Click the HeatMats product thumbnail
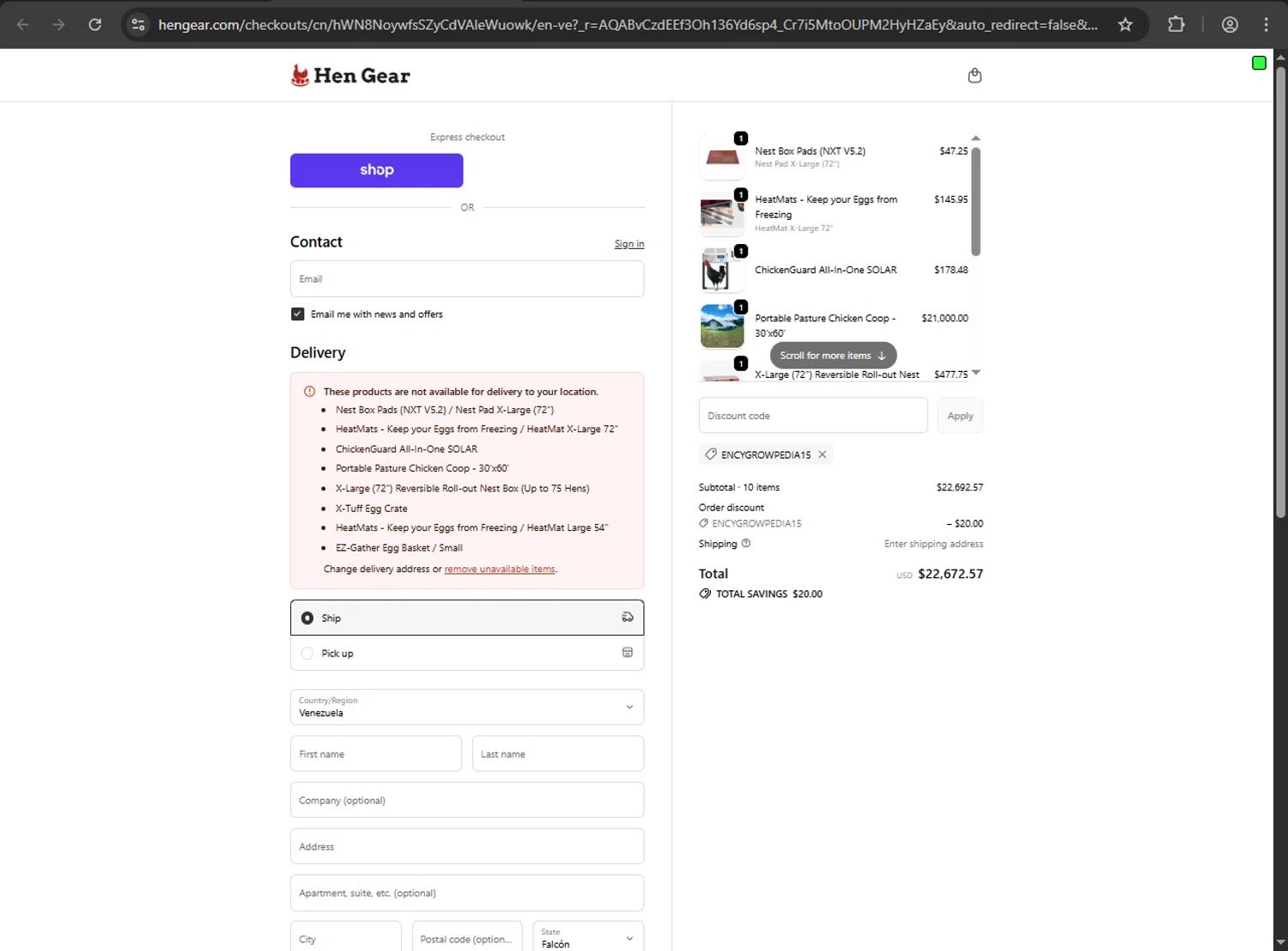Image resolution: width=1288 pixels, height=951 pixels. 722,213
